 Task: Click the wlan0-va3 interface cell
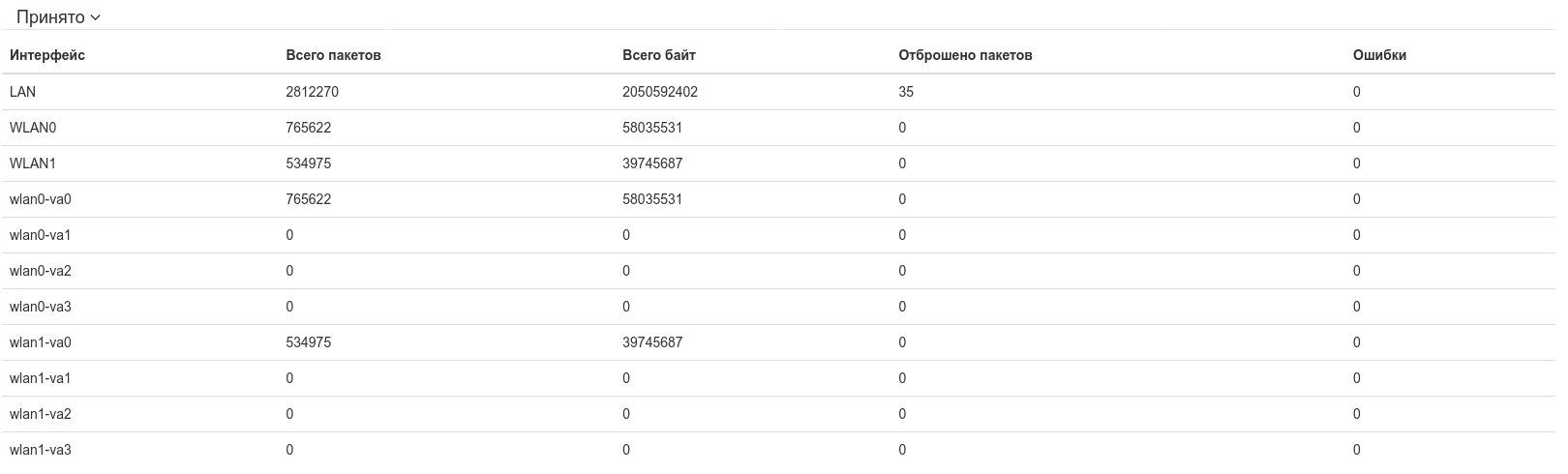41,307
